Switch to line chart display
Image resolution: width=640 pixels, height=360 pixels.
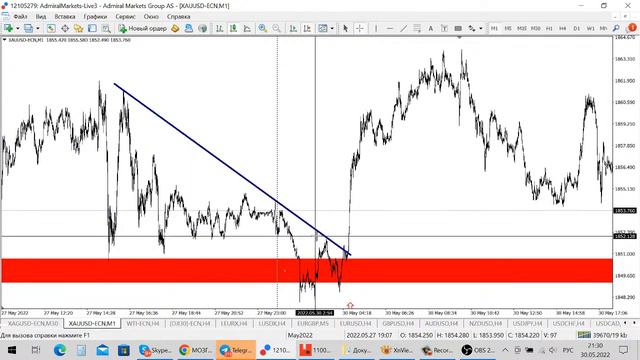coord(247,28)
